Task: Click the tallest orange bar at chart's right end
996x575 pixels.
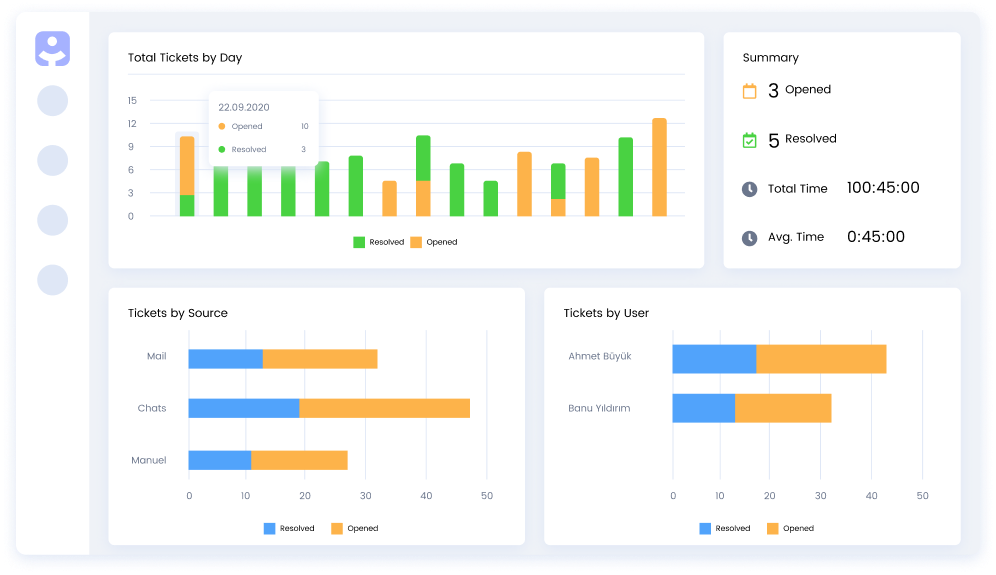Action: tap(659, 167)
